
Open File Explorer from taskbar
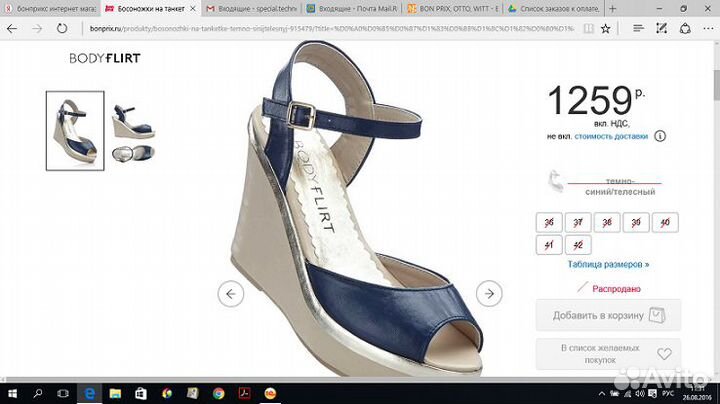[x=115, y=393]
